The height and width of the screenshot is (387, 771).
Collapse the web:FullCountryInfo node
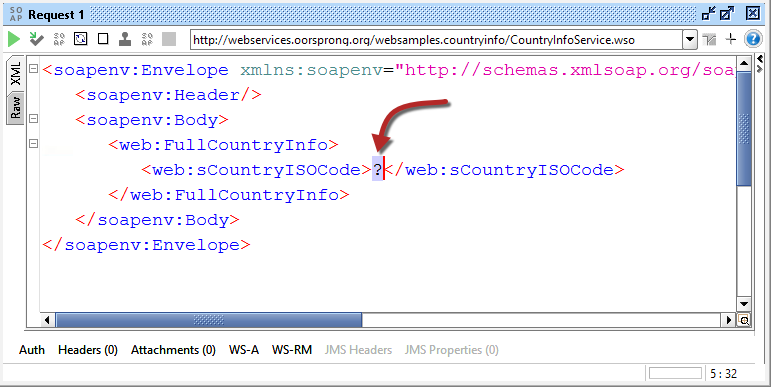tap(33, 144)
